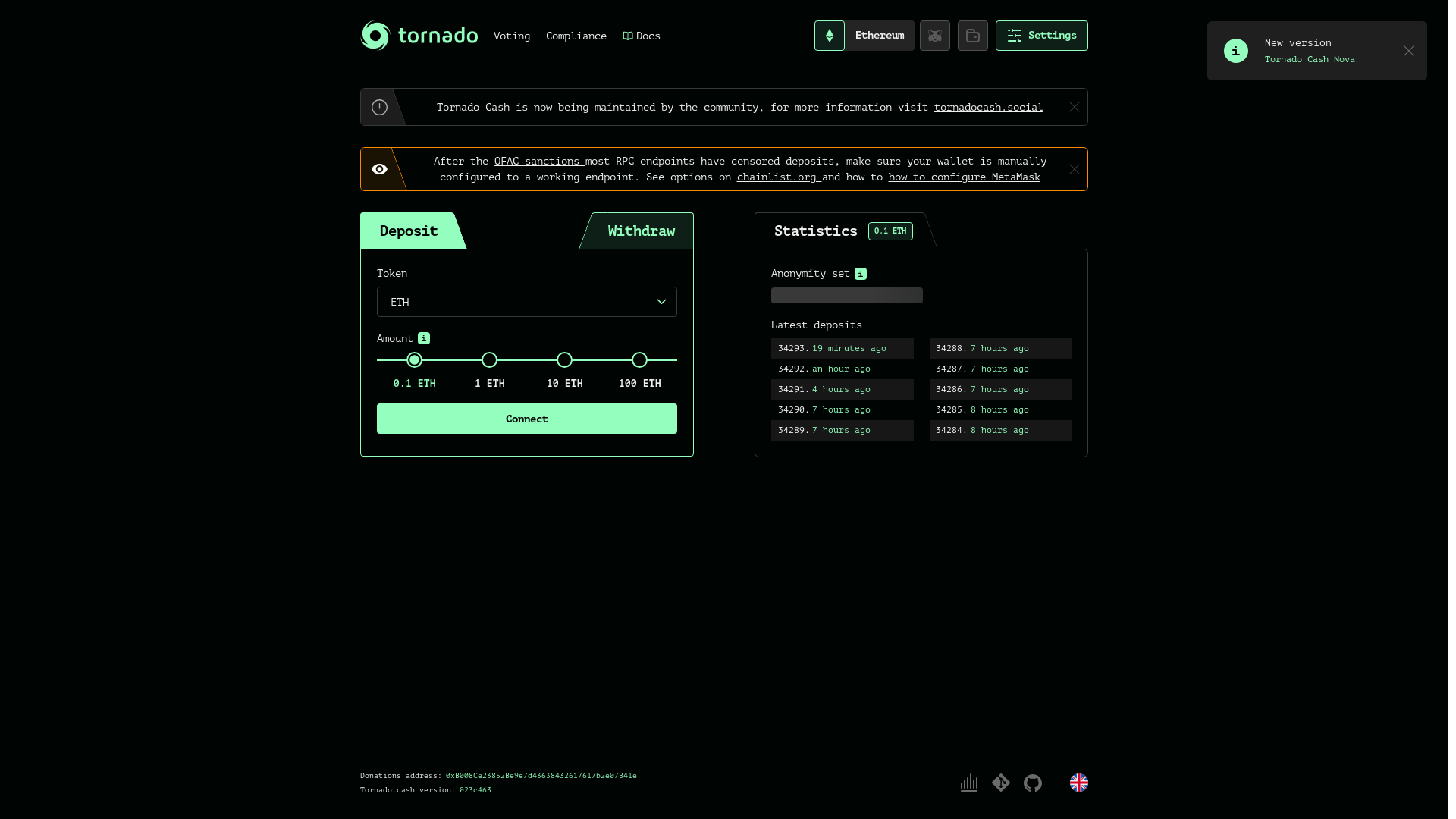Go to the Voting page

(511, 36)
